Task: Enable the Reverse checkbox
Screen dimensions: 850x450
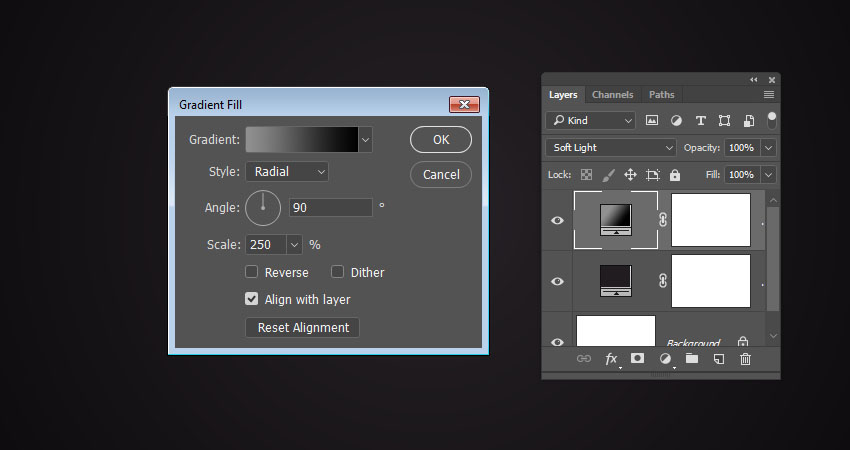Action: [252, 272]
